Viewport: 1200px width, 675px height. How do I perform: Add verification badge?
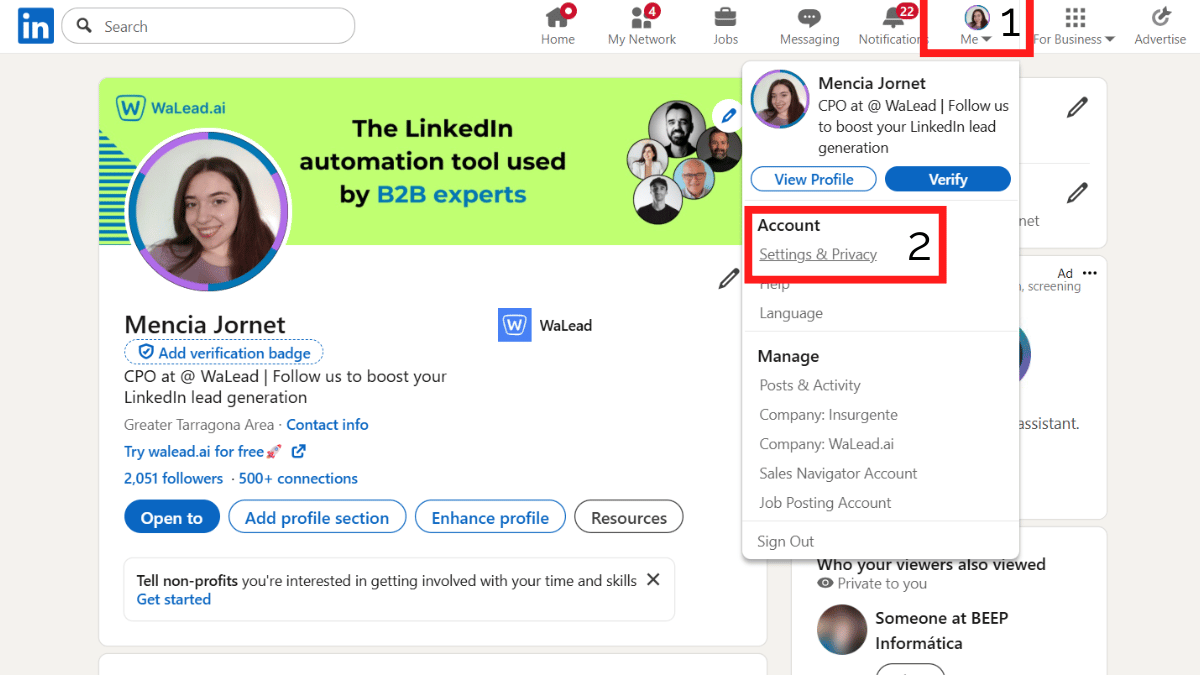point(224,352)
